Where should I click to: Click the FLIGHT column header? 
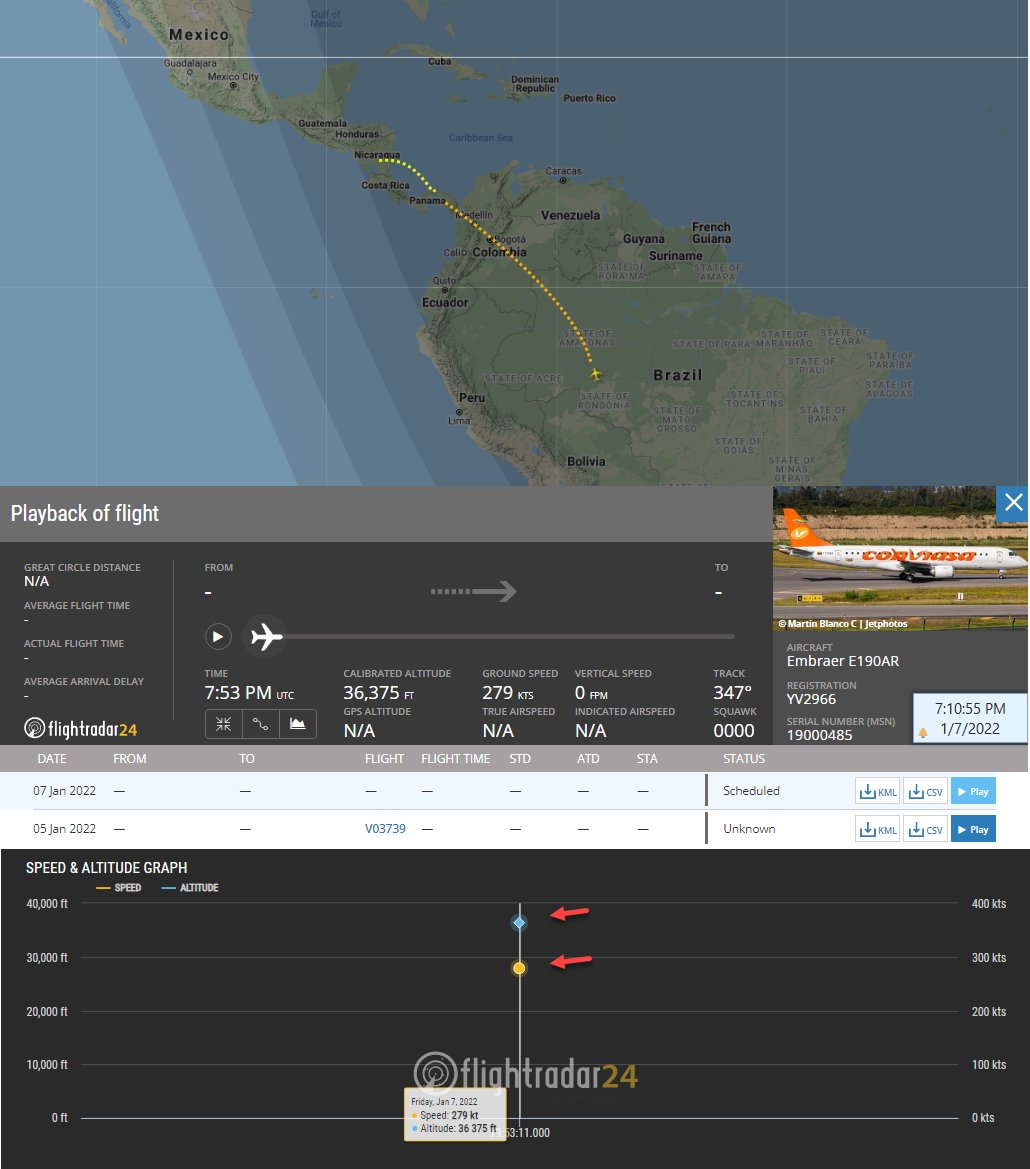(385, 758)
